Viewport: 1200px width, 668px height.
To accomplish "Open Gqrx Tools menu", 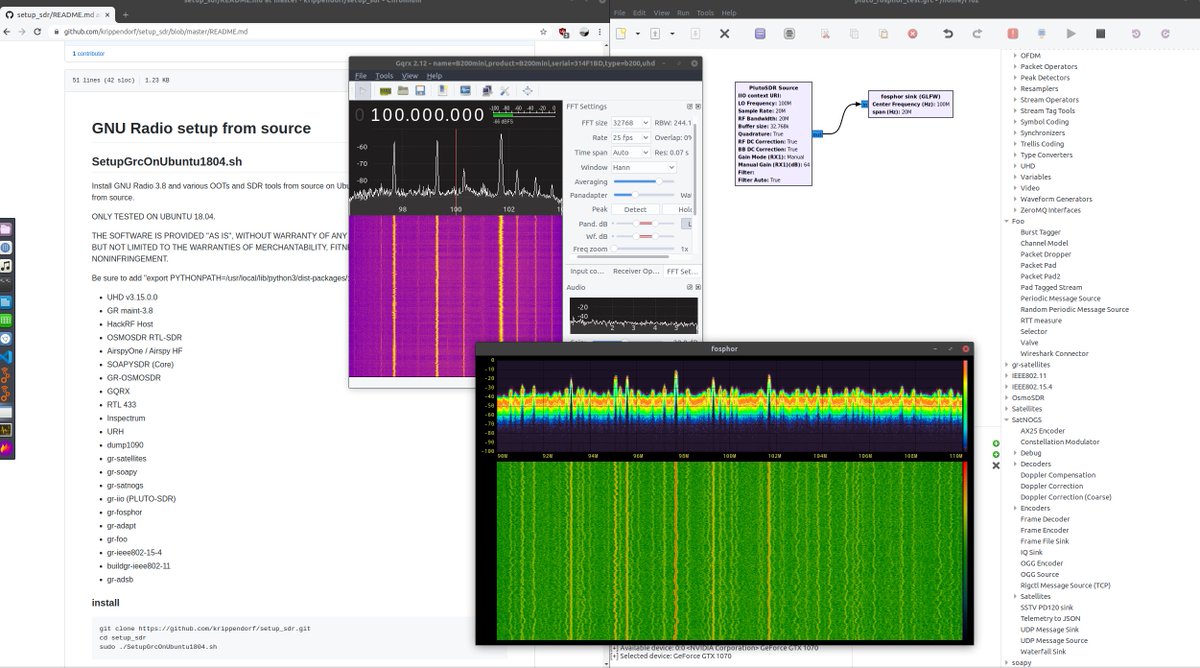I will pyautogui.click(x=384, y=76).
